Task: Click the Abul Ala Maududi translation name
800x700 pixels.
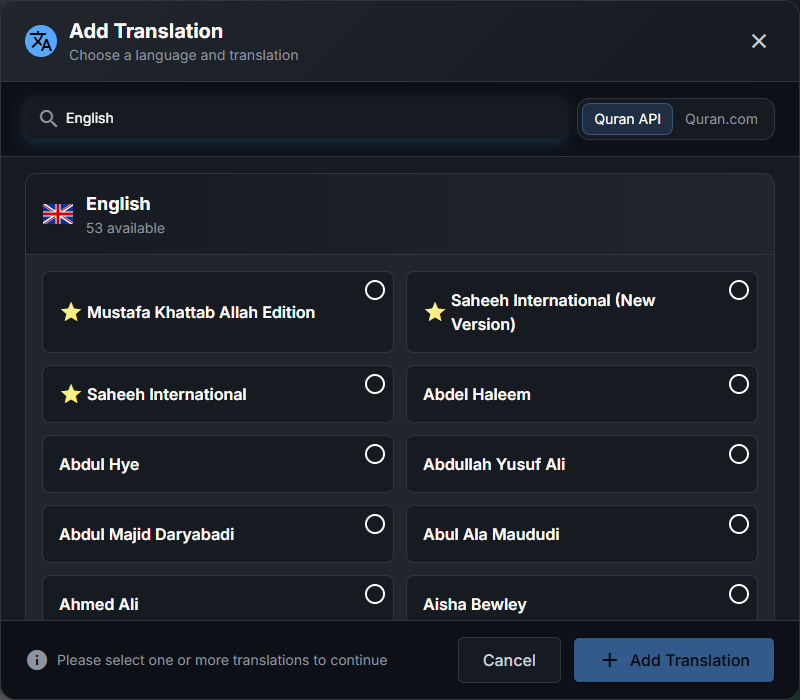Action: 491,534
